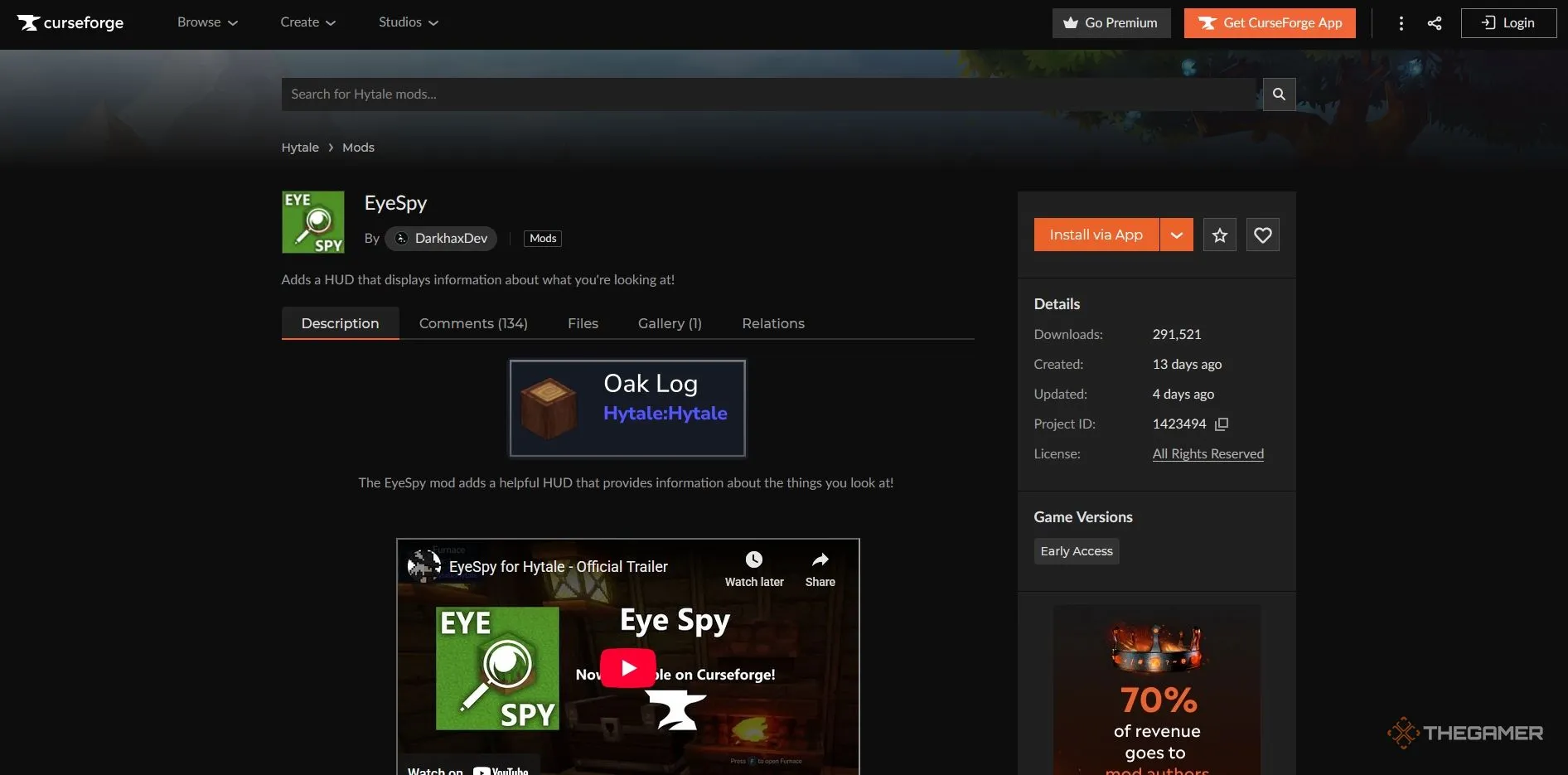Open the All Rights Reserved license link

pos(1207,454)
